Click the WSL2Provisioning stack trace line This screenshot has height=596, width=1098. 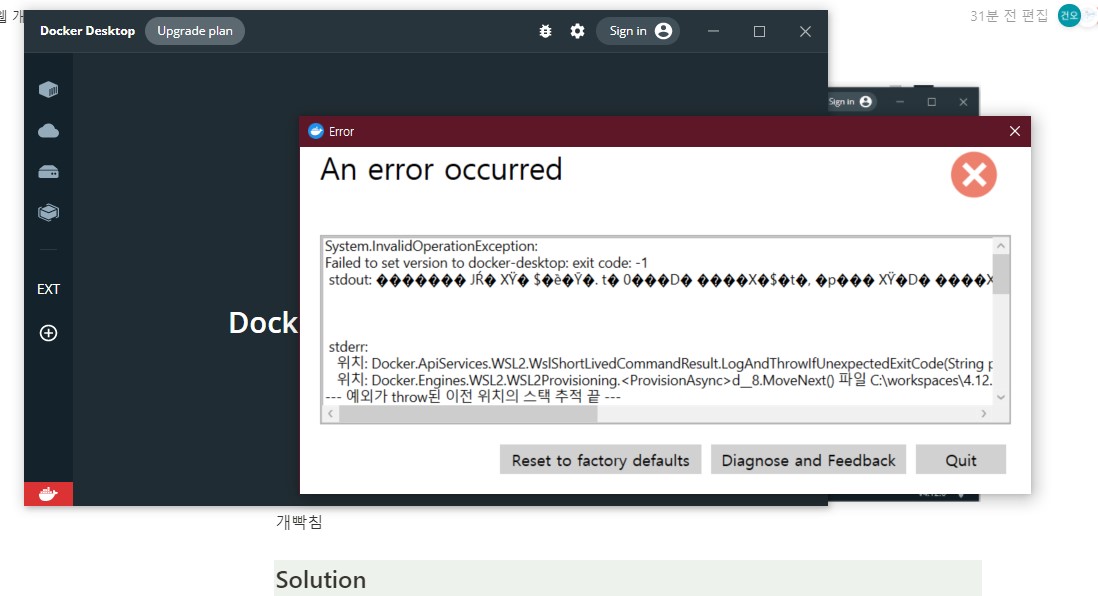pyautogui.click(x=665, y=380)
